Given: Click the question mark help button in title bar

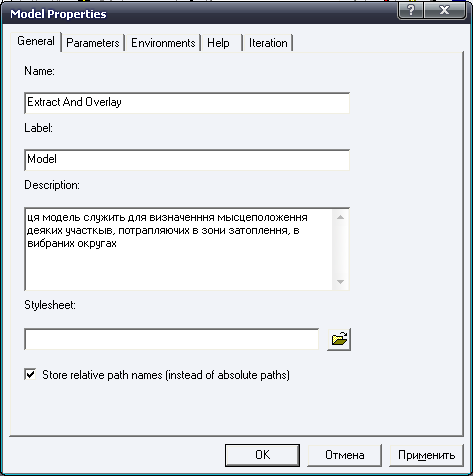Looking at the screenshot, I should tap(411, 10).
